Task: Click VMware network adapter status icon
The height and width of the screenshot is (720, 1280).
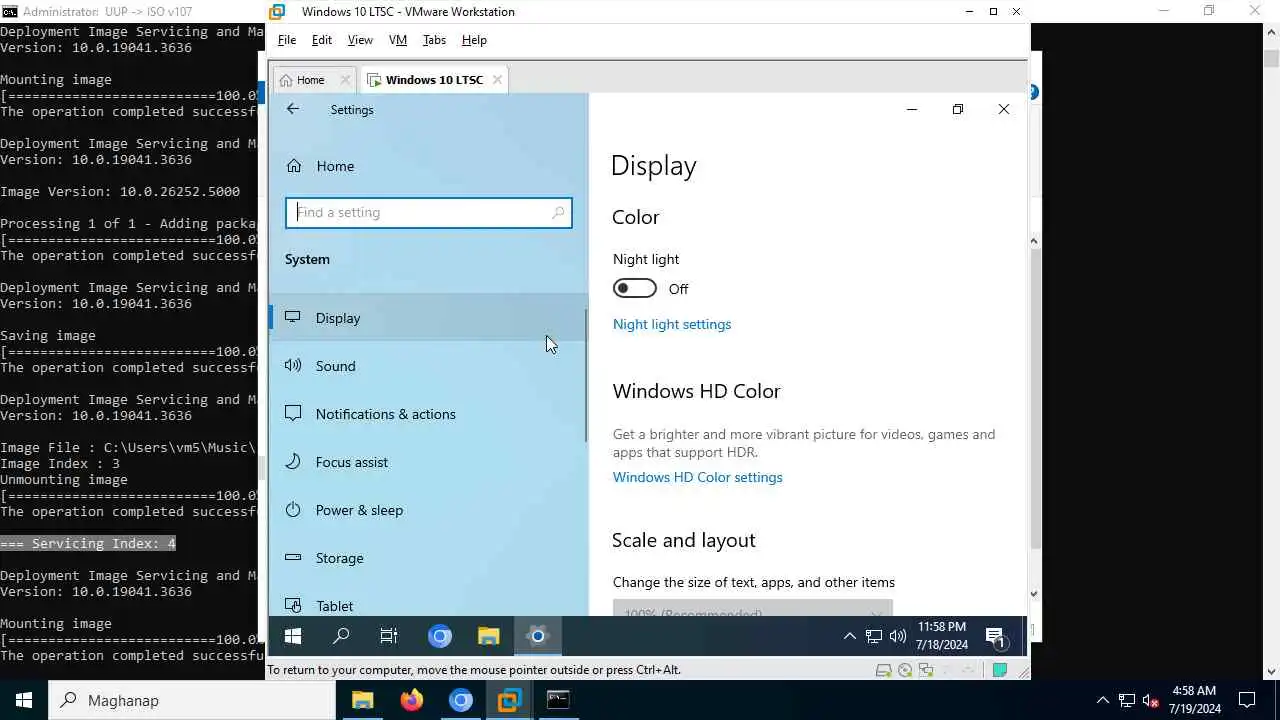Action: pos(926,670)
